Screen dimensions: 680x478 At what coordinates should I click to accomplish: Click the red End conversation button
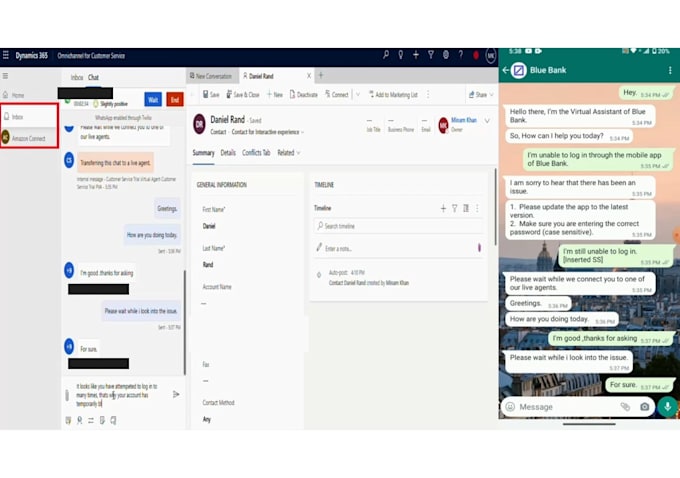pyautogui.click(x=175, y=100)
